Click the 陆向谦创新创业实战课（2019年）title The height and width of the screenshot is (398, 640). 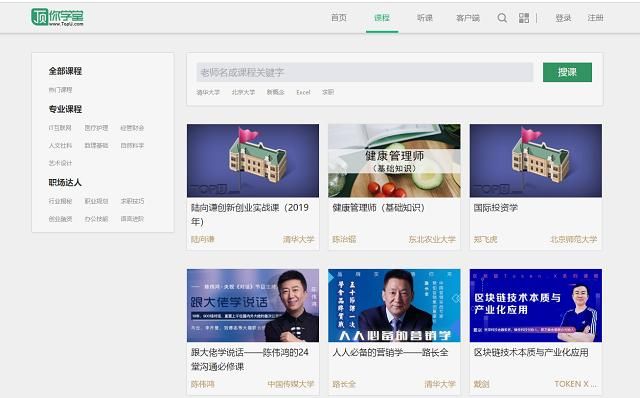(x=250, y=215)
